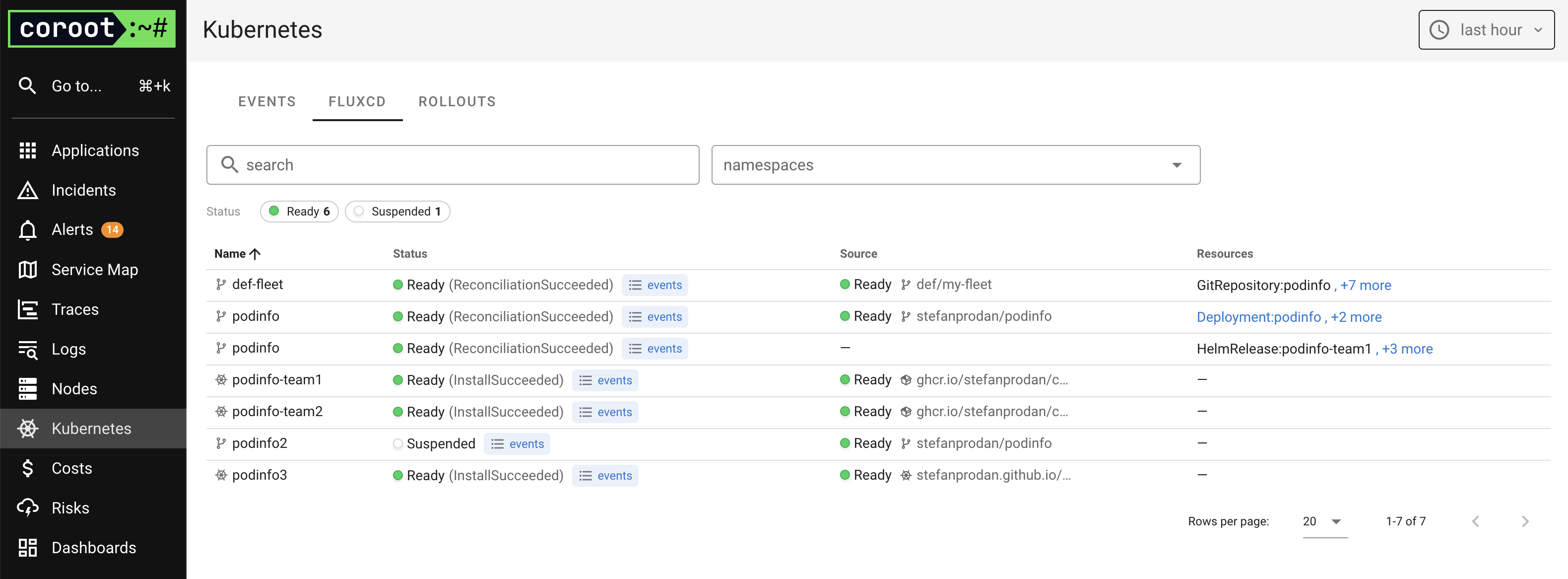Expand the namespaces dropdown
Image resolution: width=1568 pixels, height=579 pixels.
956,165
